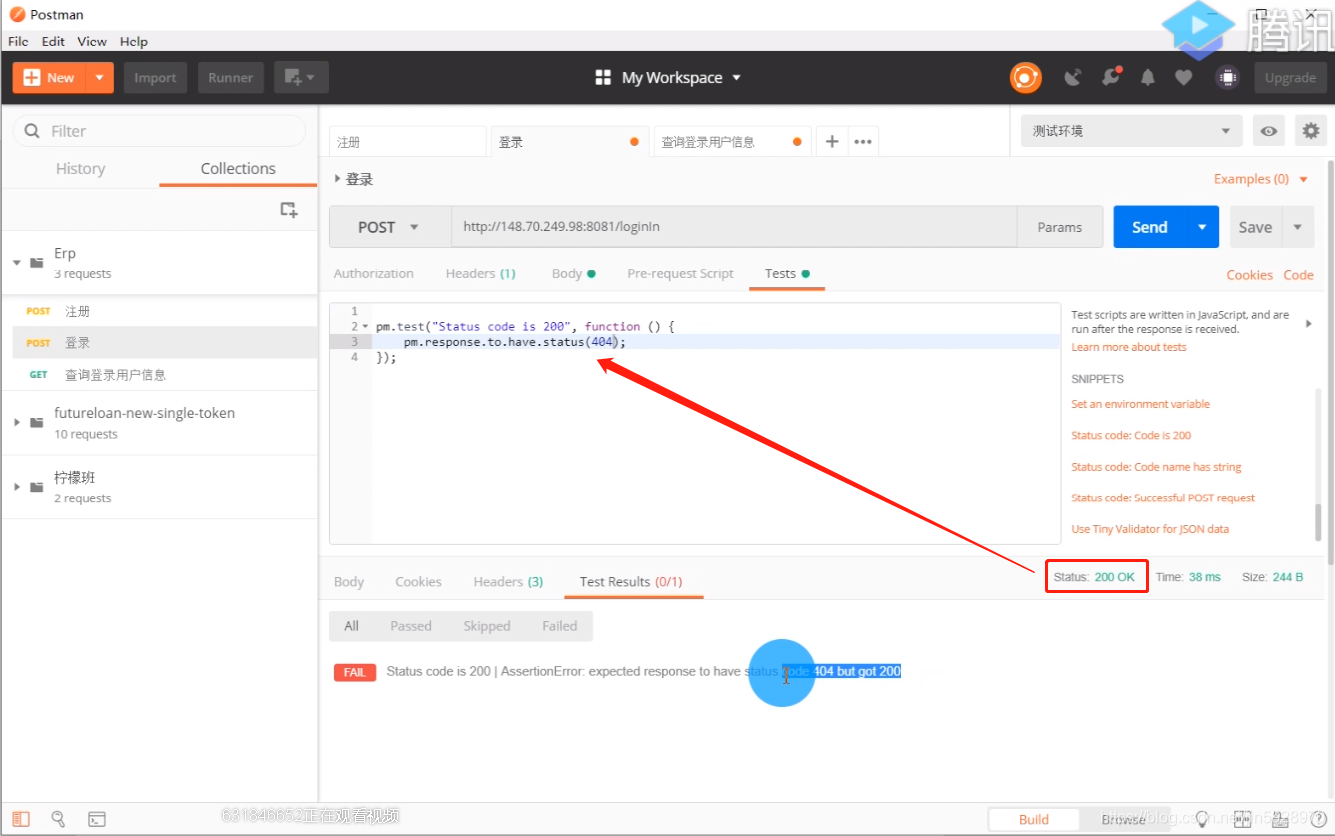The width and height of the screenshot is (1335, 836).
Task: Open the response Cookies tab
Action: [x=418, y=581]
